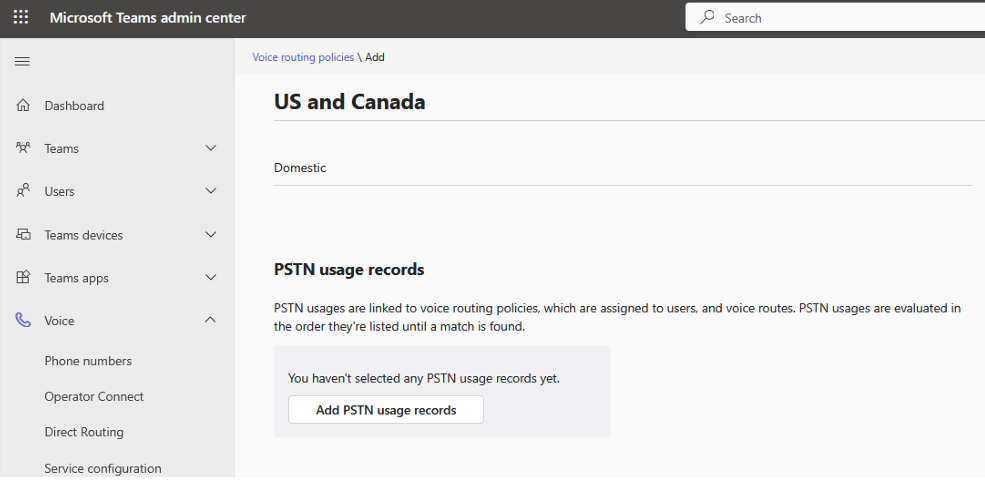
Task: Collapse the Voice section chevron
Action: [210, 320]
